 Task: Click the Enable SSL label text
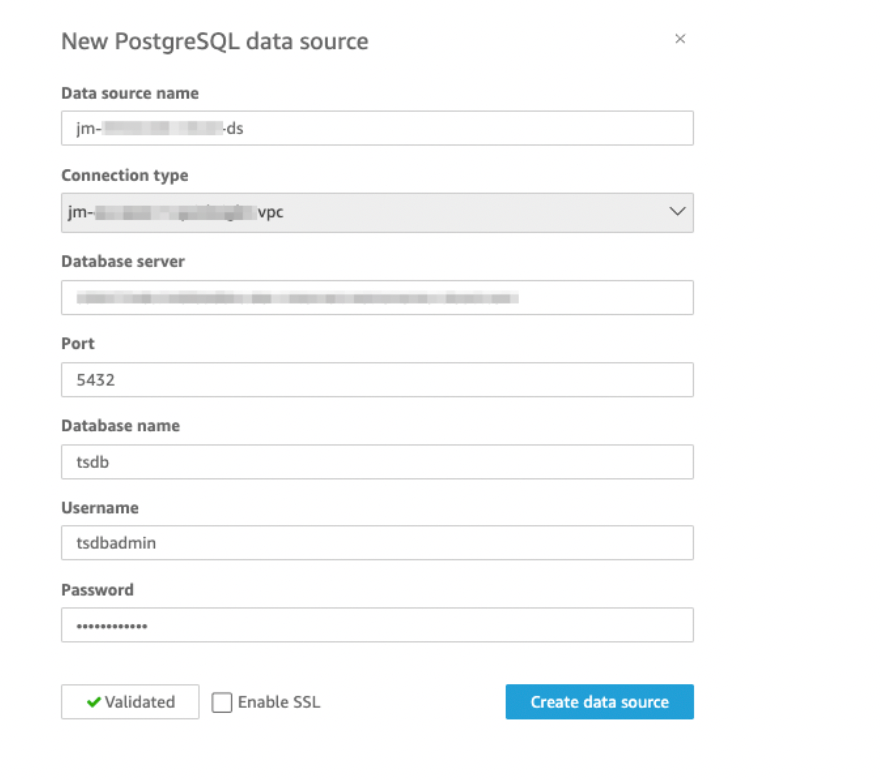point(279,702)
